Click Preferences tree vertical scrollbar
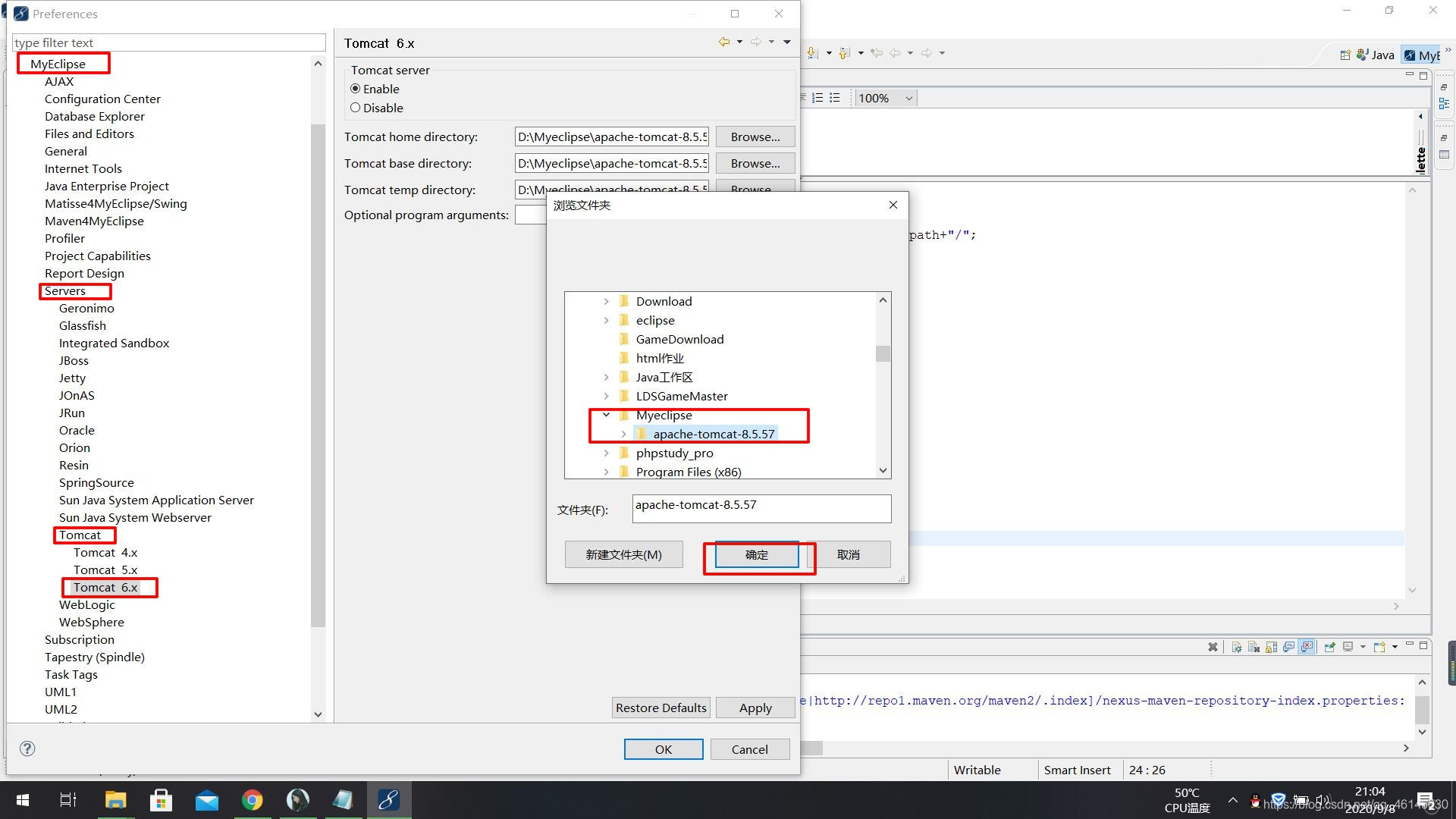This screenshot has height=819, width=1456. (x=318, y=375)
